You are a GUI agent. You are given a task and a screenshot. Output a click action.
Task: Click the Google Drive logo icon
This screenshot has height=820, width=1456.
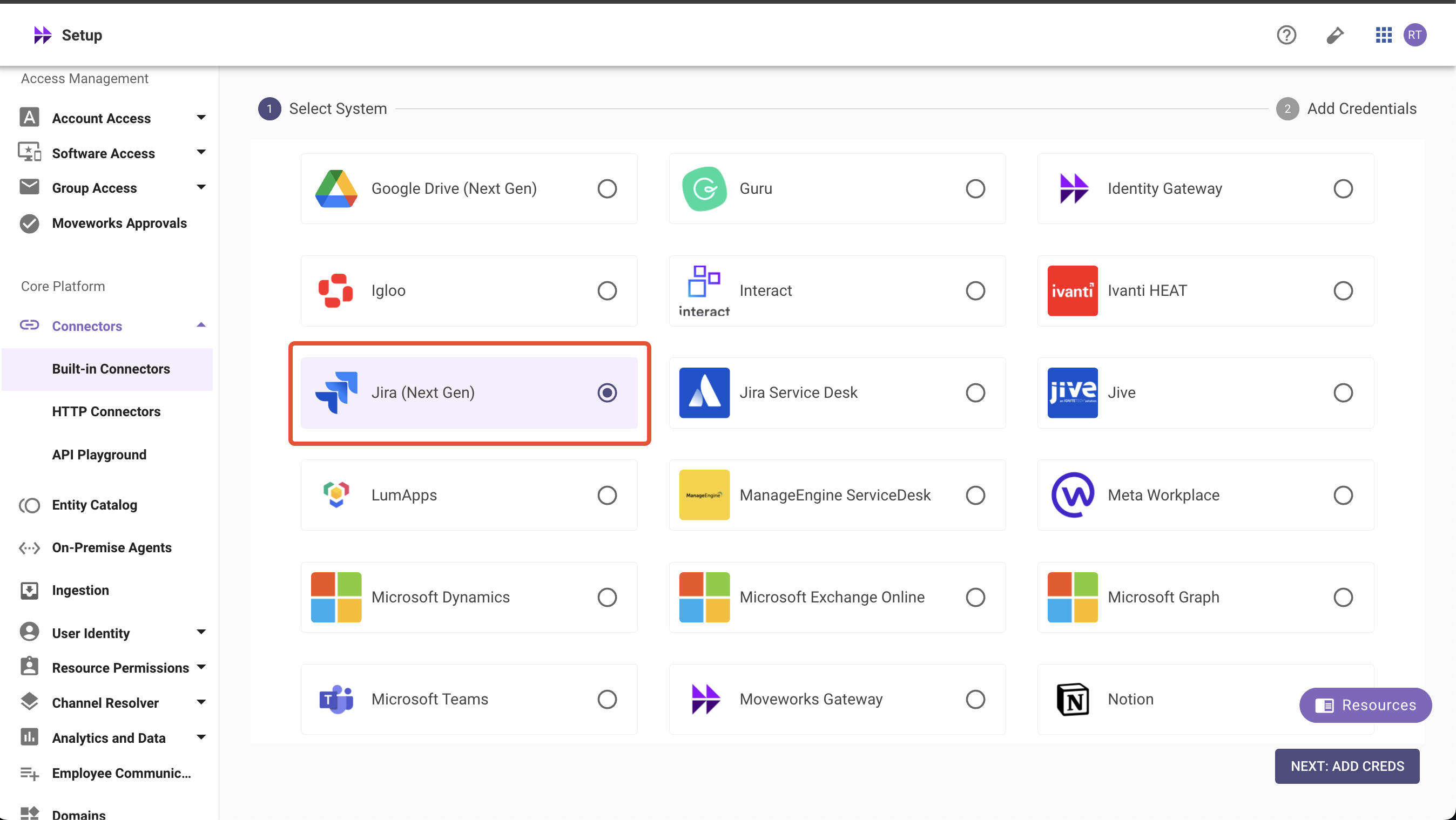click(x=336, y=189)
